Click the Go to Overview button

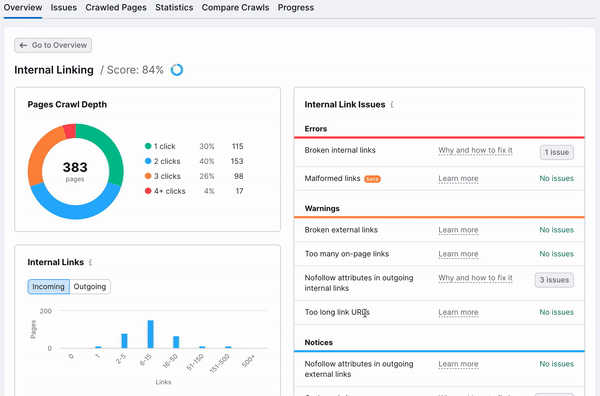[53, 45]
